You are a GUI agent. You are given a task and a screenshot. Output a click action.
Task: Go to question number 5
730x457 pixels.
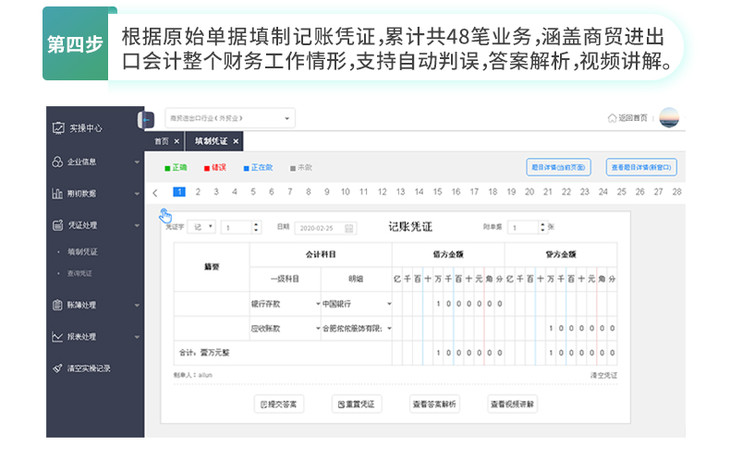tap(253, 192)
